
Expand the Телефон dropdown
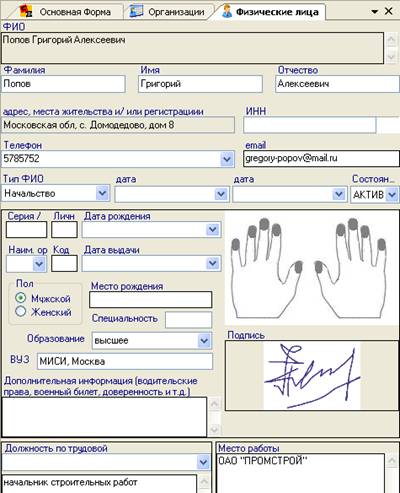coord(227,159)
